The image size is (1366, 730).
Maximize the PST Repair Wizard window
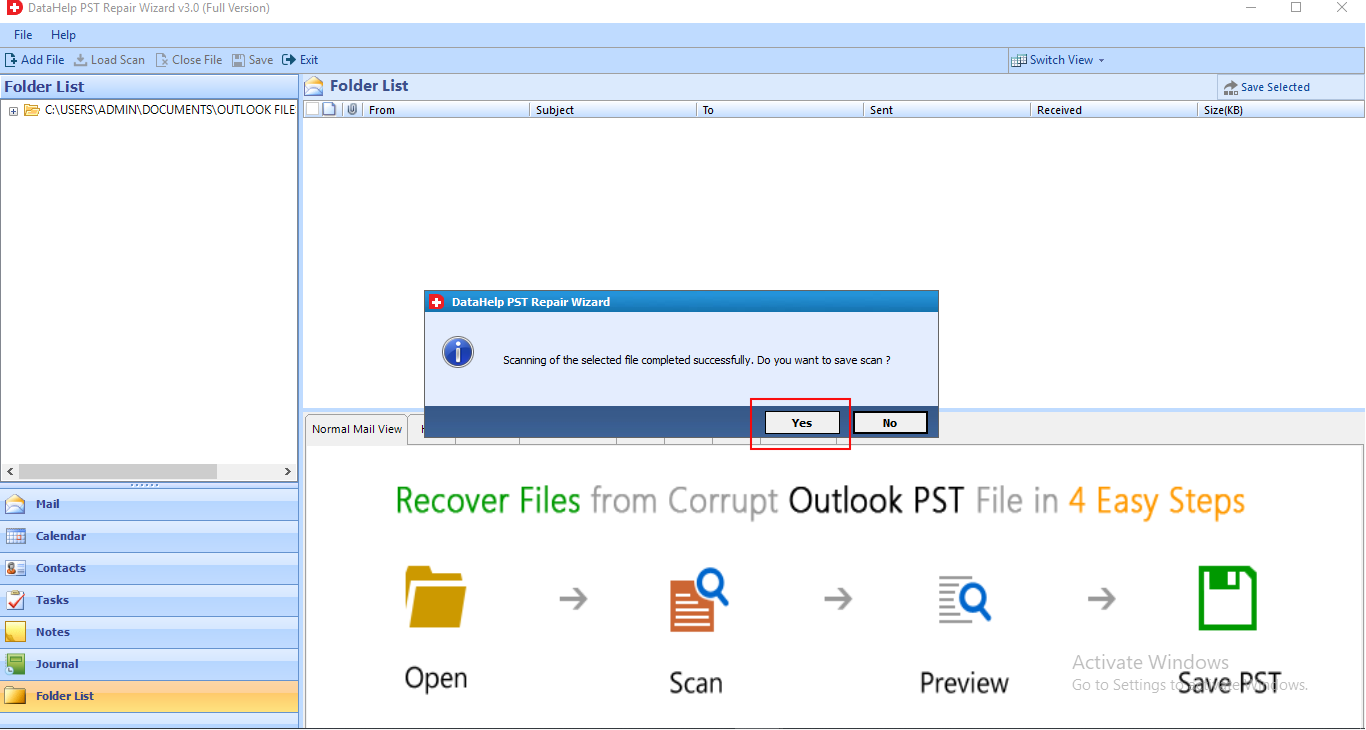pyautogui.click(x=1296, y=8)
